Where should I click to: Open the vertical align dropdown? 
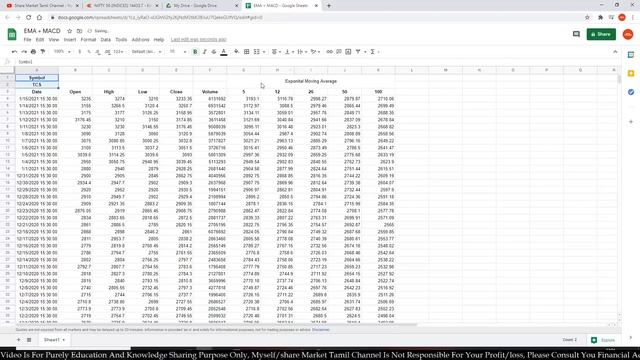coord(289,52)
